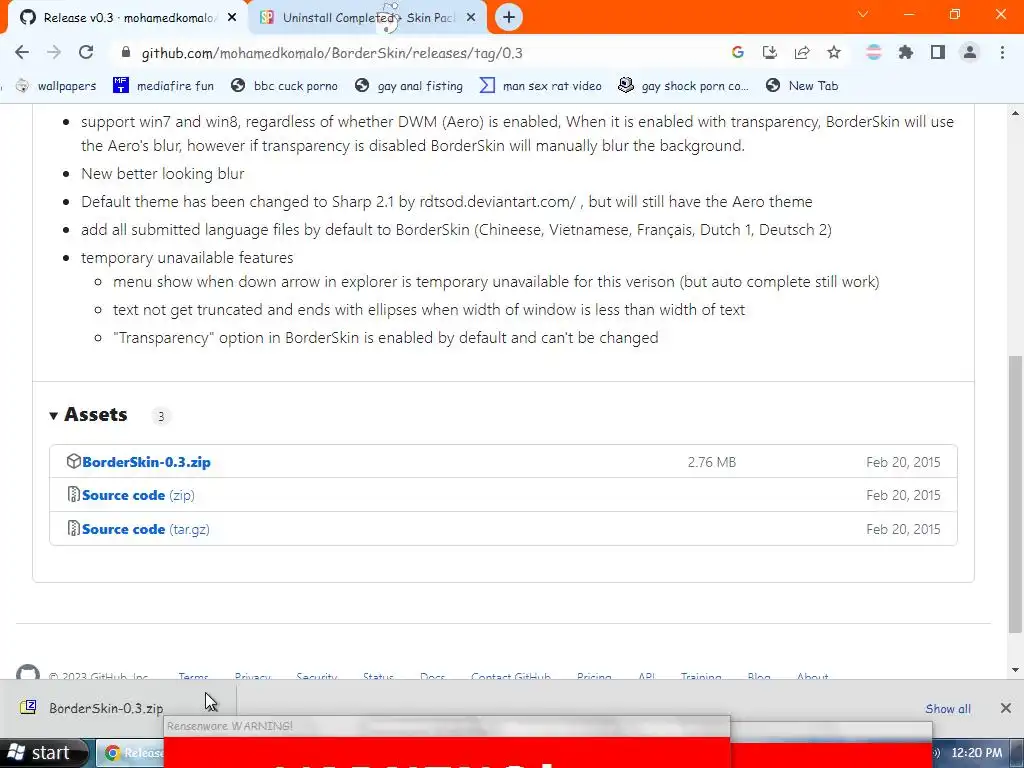Screen dimensions: 1024x768
Task: Select the 2.76 MB file size text
Action: pyautogui.click(x=711, y=462)
